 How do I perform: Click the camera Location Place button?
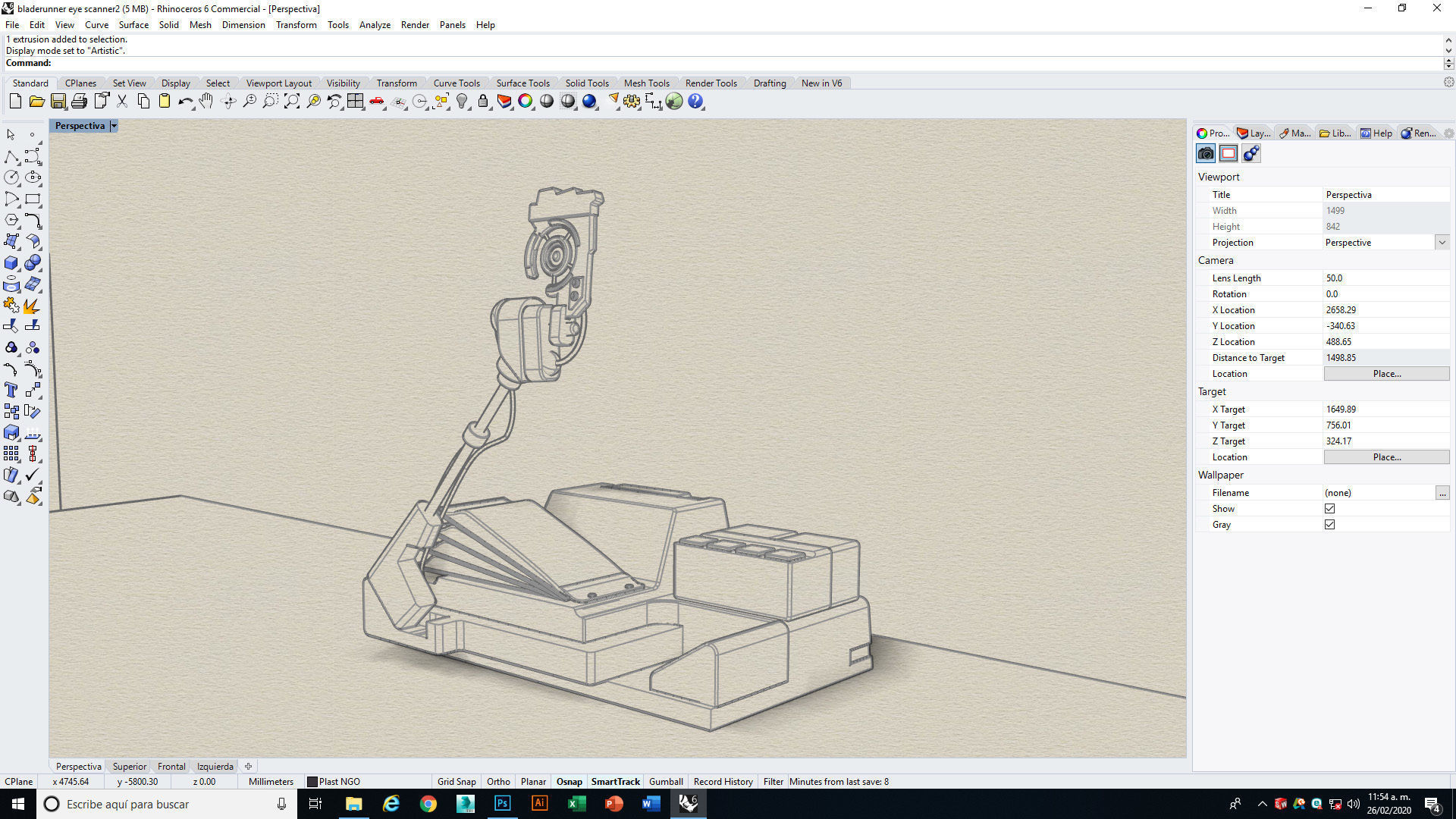(1386, 374)
